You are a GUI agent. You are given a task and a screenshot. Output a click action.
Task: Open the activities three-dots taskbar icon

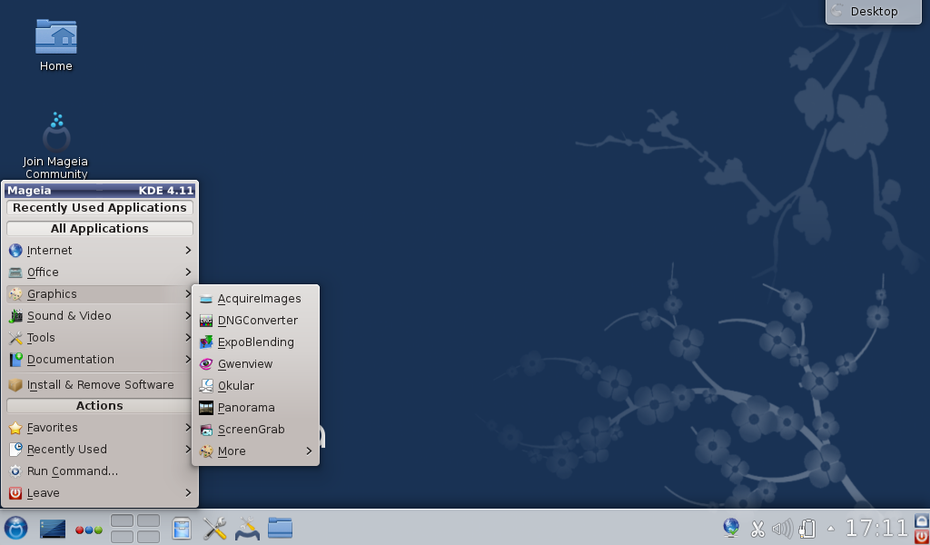click(89, 529)
